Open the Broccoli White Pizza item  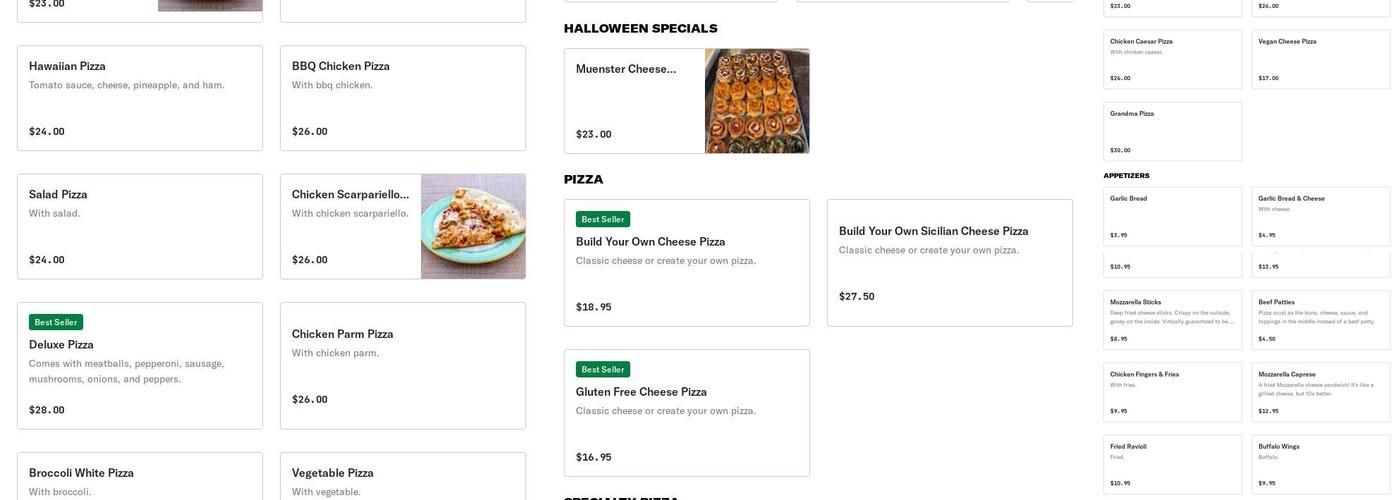click(x=140, y=477)
